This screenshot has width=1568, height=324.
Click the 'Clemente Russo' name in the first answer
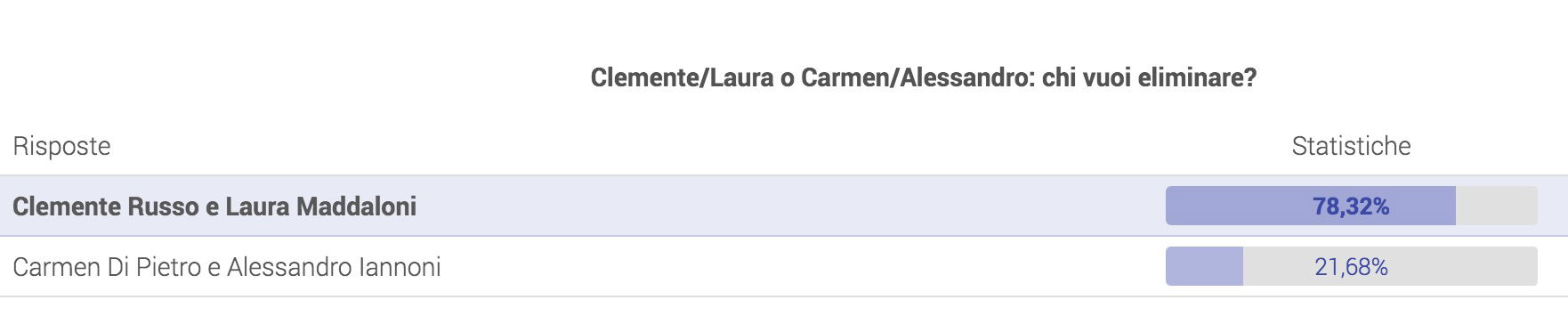106,207
